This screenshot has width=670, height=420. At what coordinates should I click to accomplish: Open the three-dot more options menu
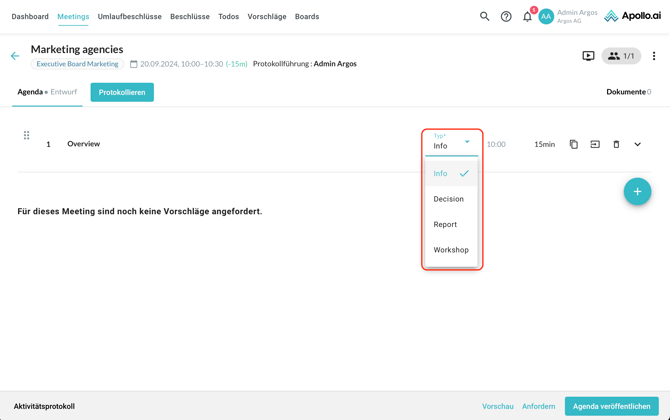click(654, 56)
